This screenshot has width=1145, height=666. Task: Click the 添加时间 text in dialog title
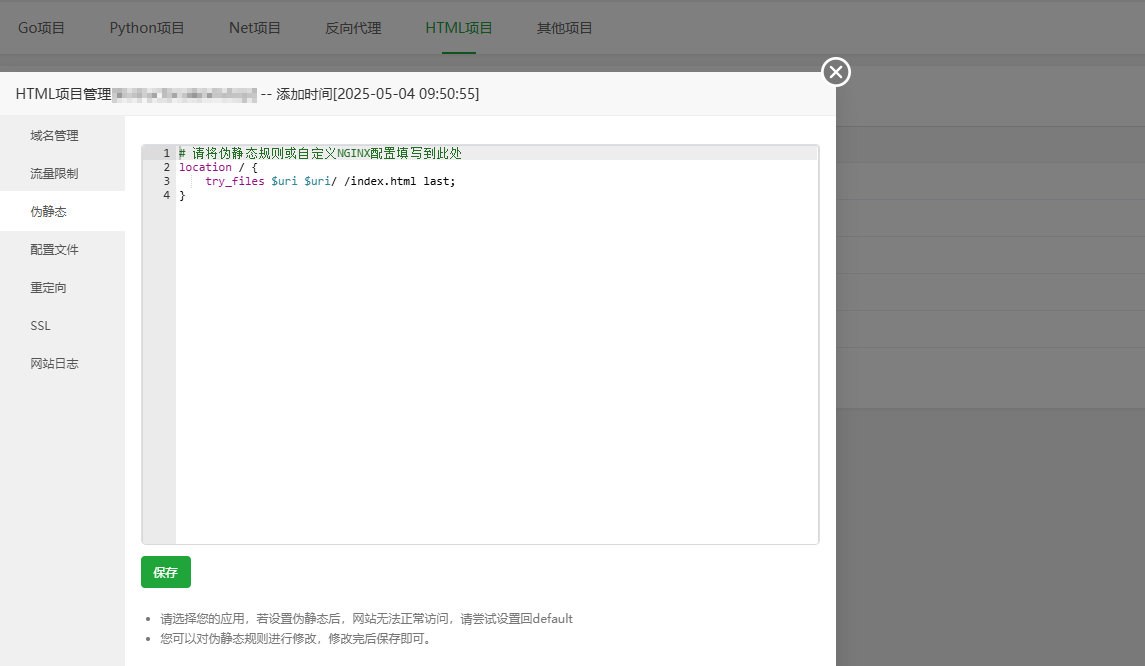pos(378,94)
